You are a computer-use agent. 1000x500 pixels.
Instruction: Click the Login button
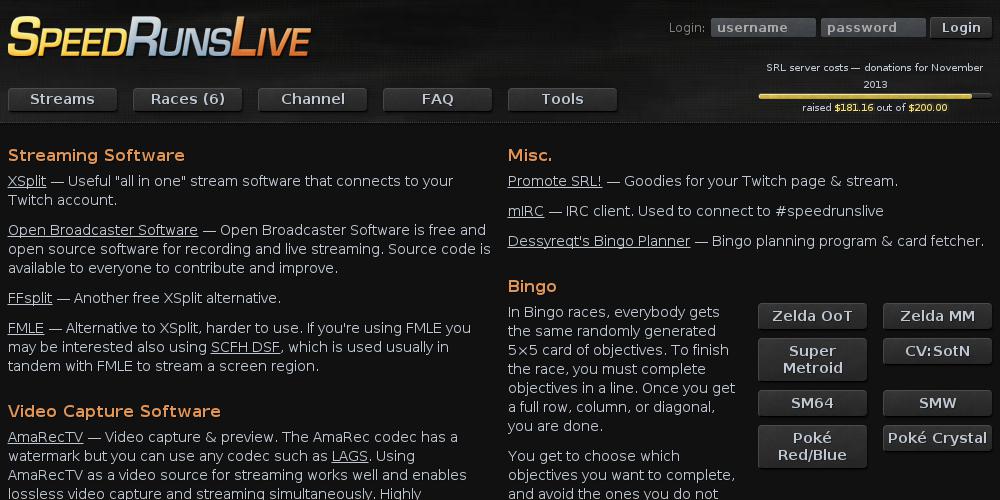(x=961, y=27)
